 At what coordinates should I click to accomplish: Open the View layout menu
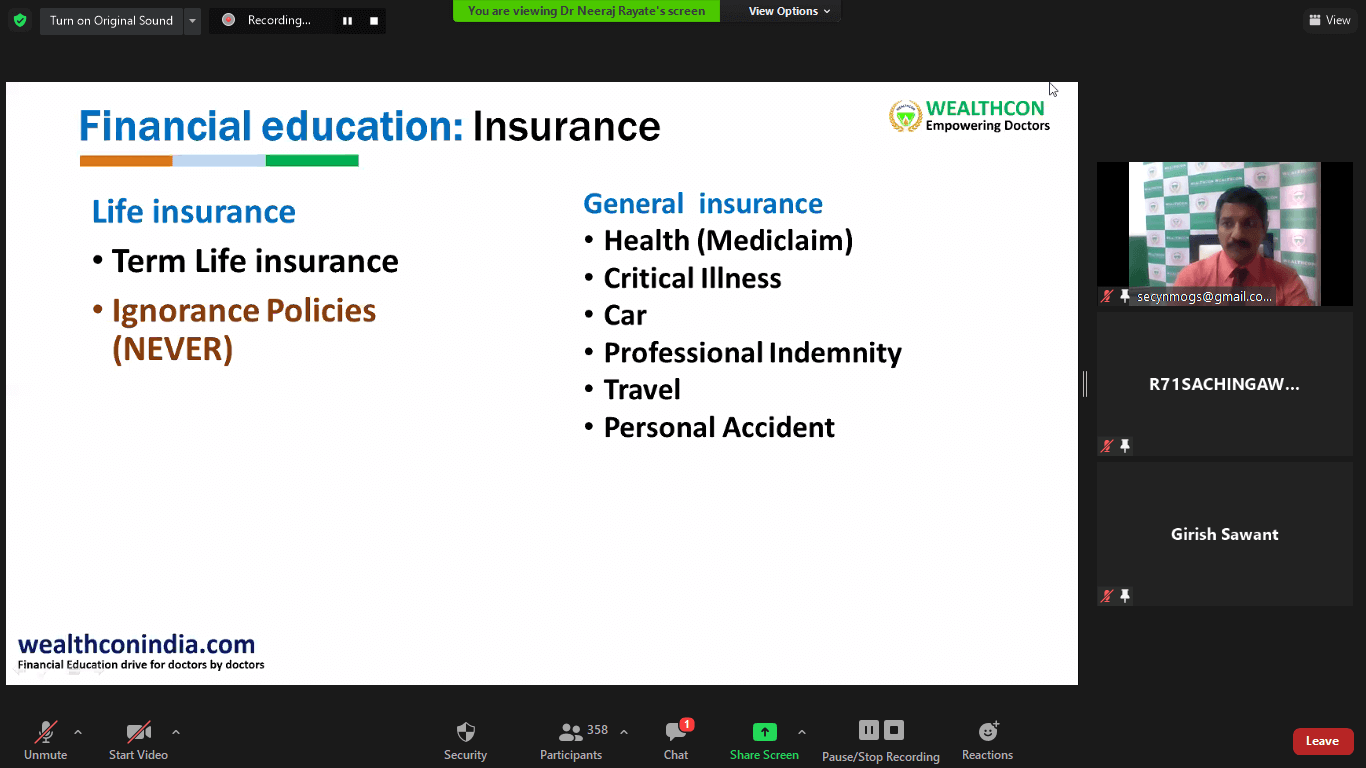(1329, 20)
